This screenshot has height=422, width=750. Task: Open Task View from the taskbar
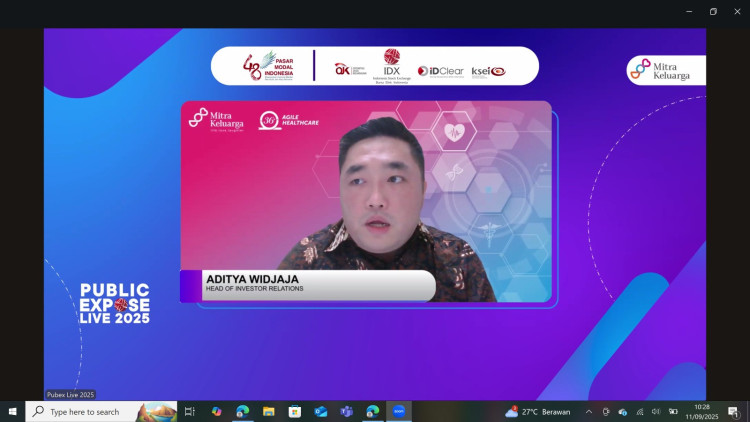(190, 411)
